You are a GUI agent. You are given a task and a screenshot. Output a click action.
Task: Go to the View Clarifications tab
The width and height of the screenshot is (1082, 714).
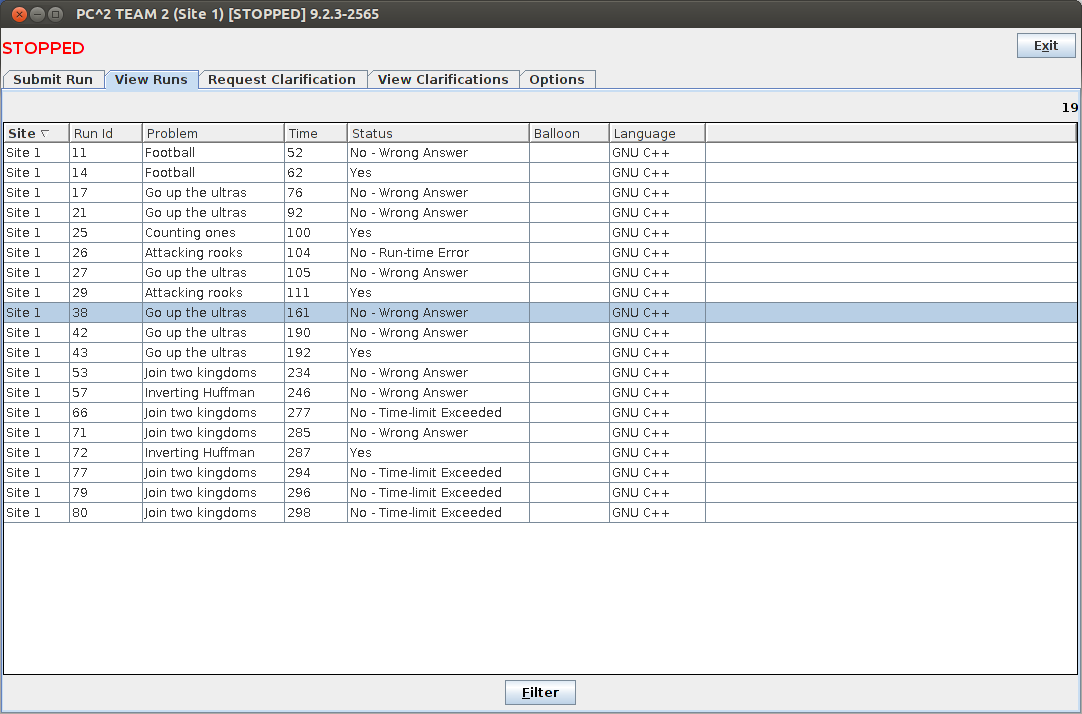click(443, 80)
